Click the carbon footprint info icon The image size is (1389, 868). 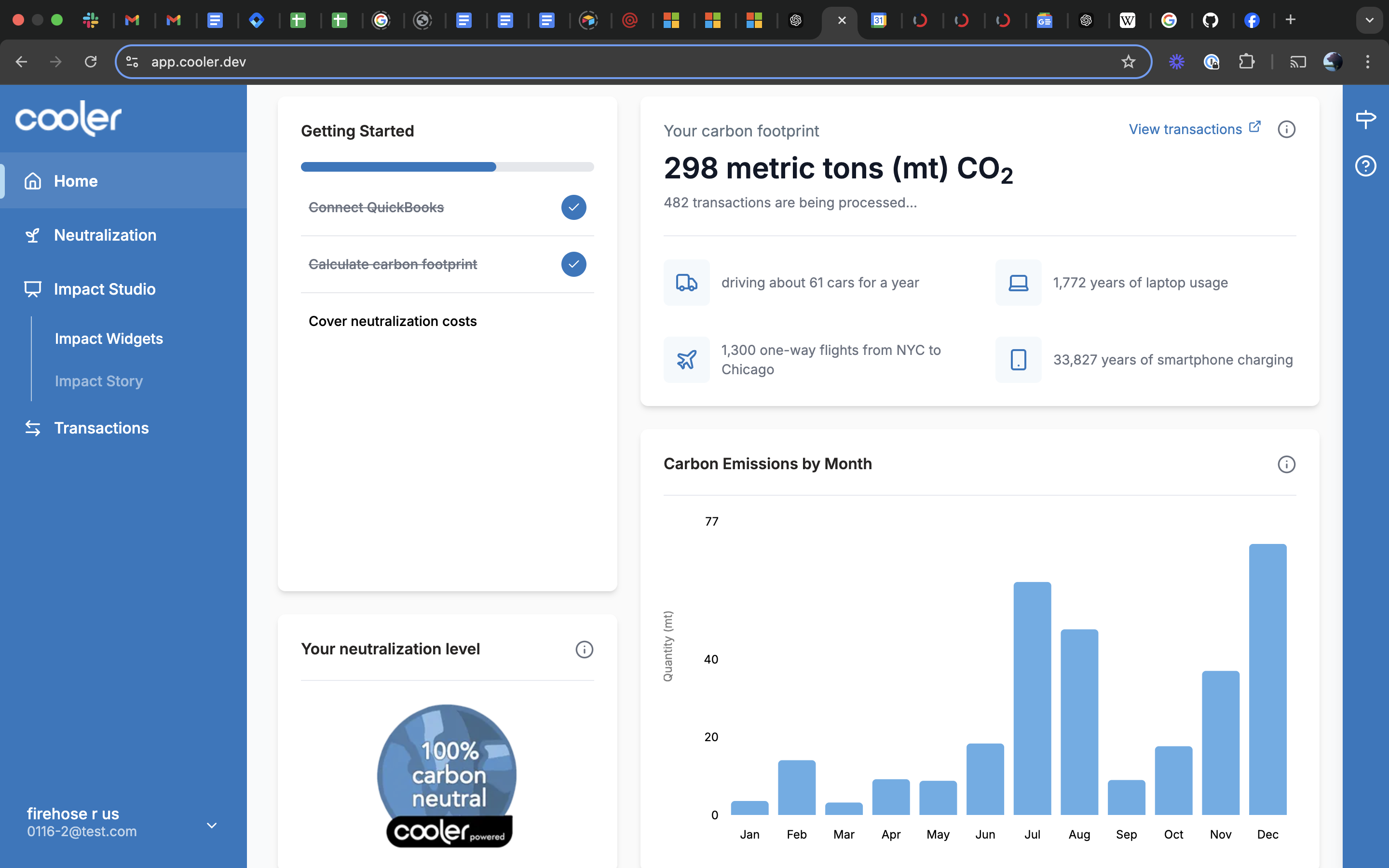[1286, 129]
